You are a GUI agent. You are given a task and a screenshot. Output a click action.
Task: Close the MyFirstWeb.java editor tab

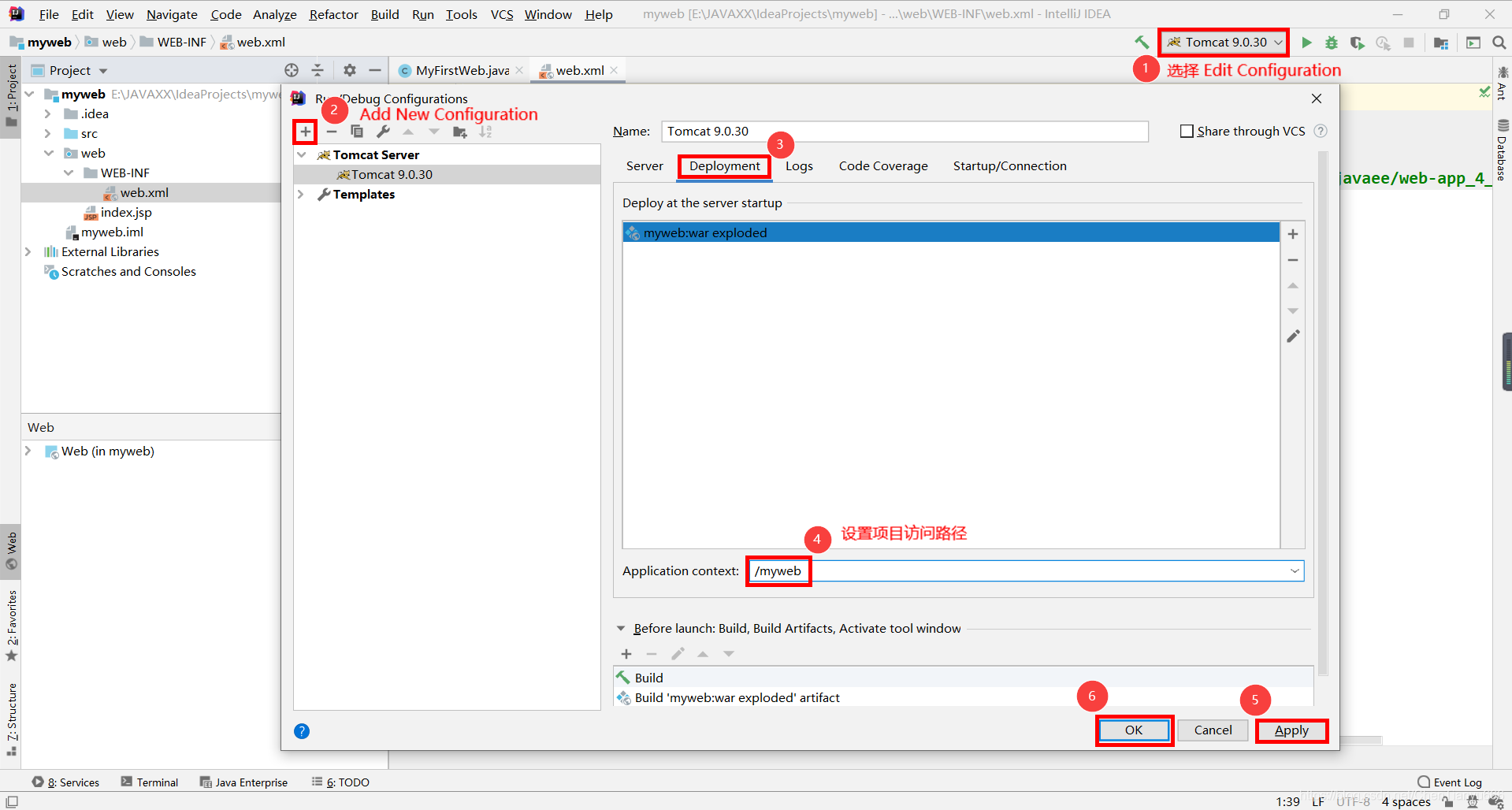(x=519, y=70)
